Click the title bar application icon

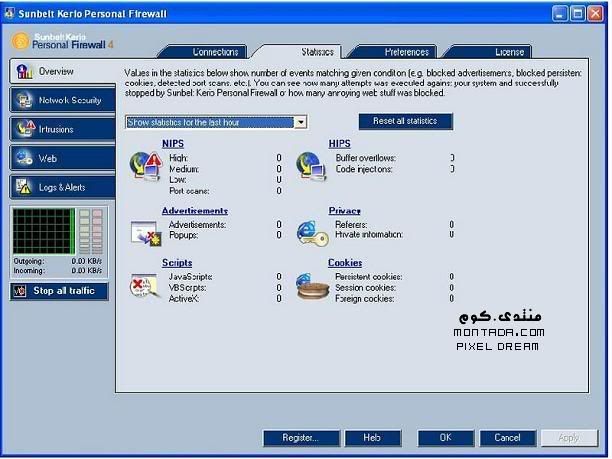coord(9,13)
